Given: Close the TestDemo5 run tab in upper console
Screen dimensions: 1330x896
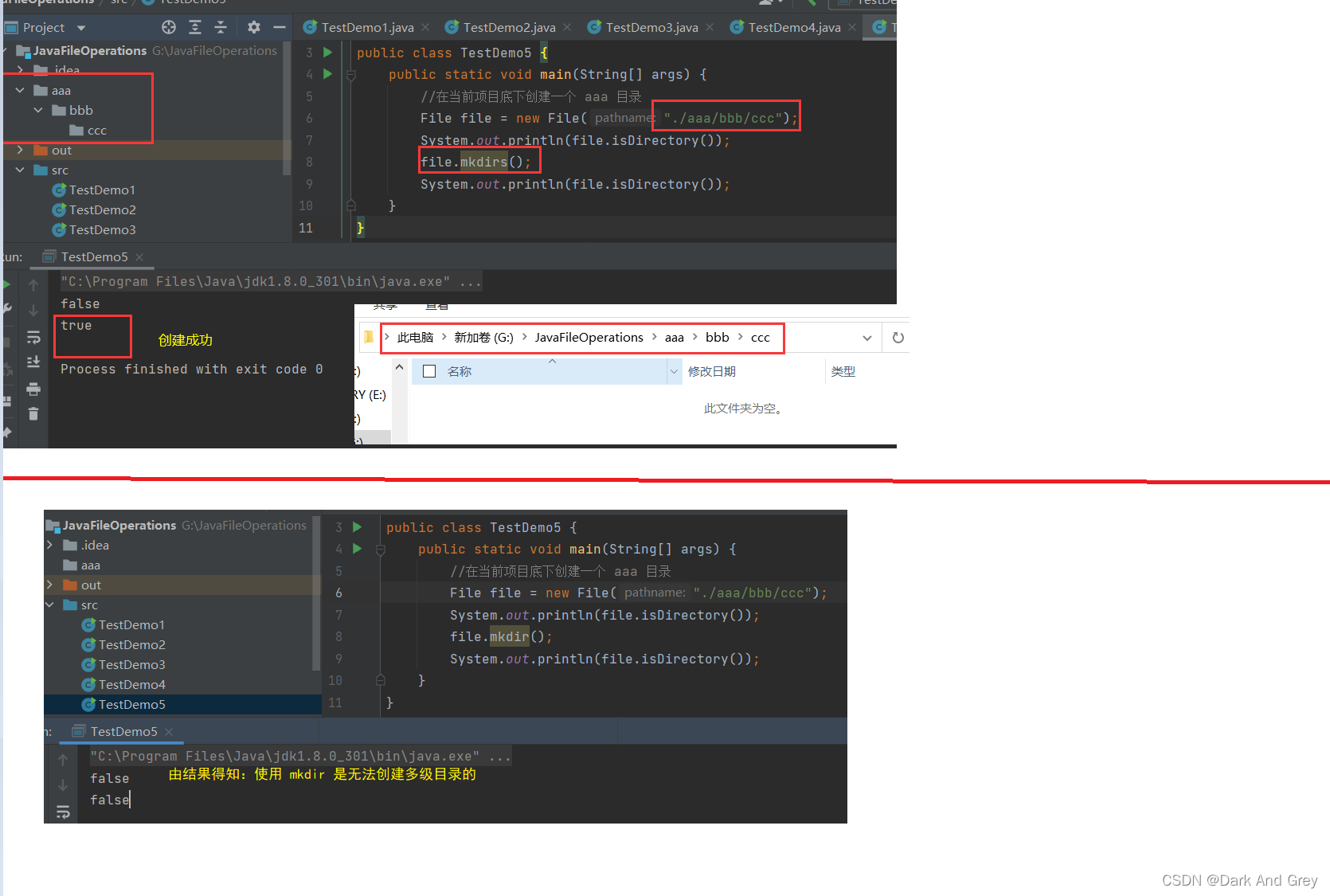Looking at the screenshot, I should tap(139, 256).
